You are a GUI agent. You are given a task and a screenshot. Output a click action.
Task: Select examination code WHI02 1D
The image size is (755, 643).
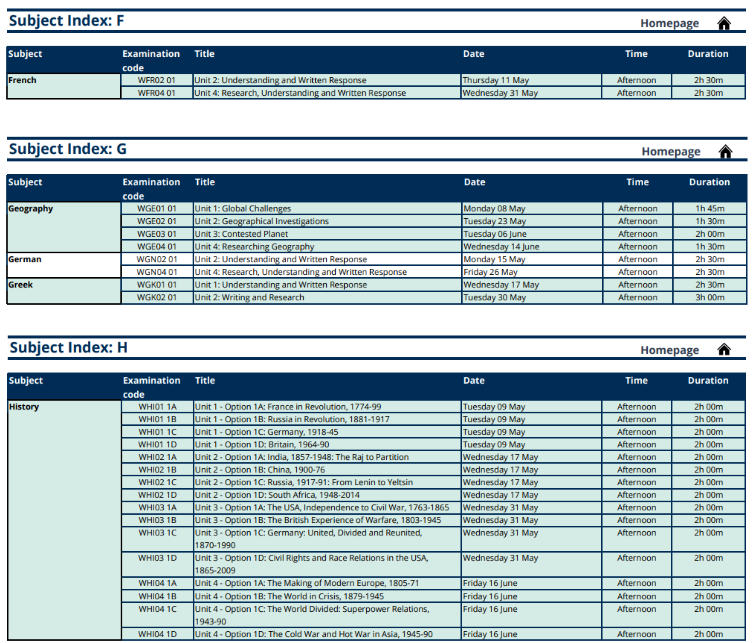[157, 495]
